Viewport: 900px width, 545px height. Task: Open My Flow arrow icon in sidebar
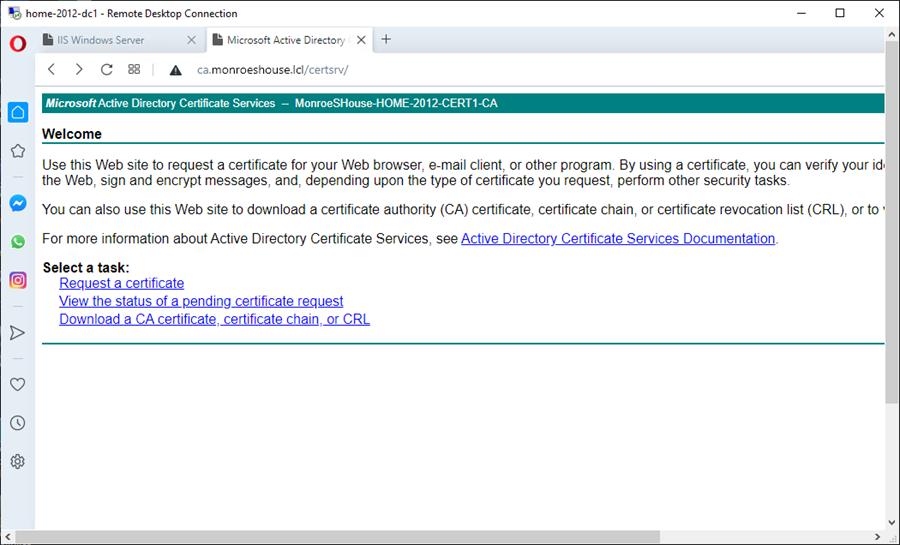pos(17,333)
